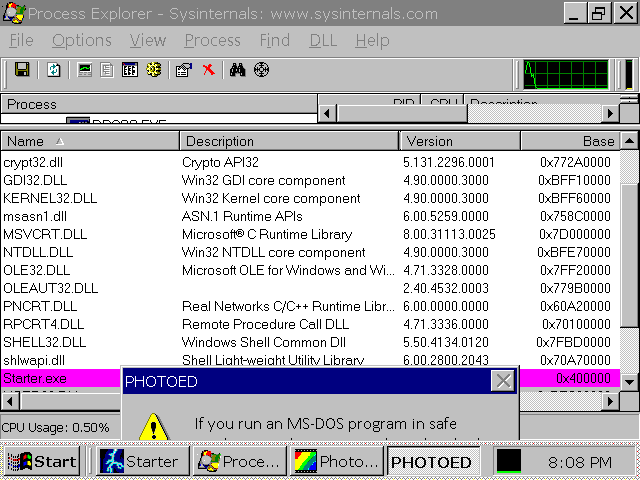
Task: Sort by the Name column header
Action: [90, 141]
